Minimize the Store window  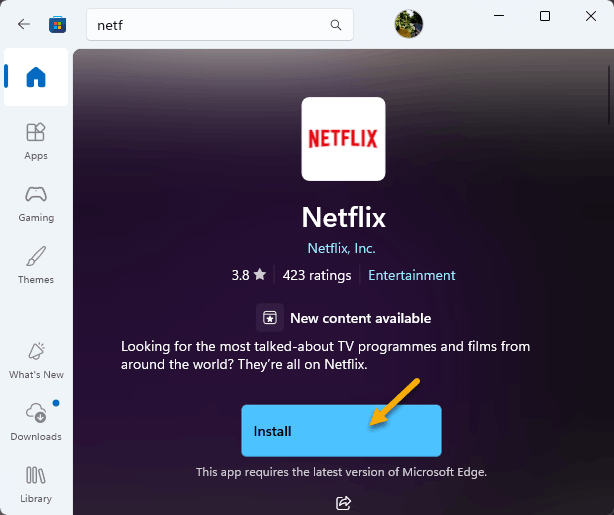tap(499, 16)
